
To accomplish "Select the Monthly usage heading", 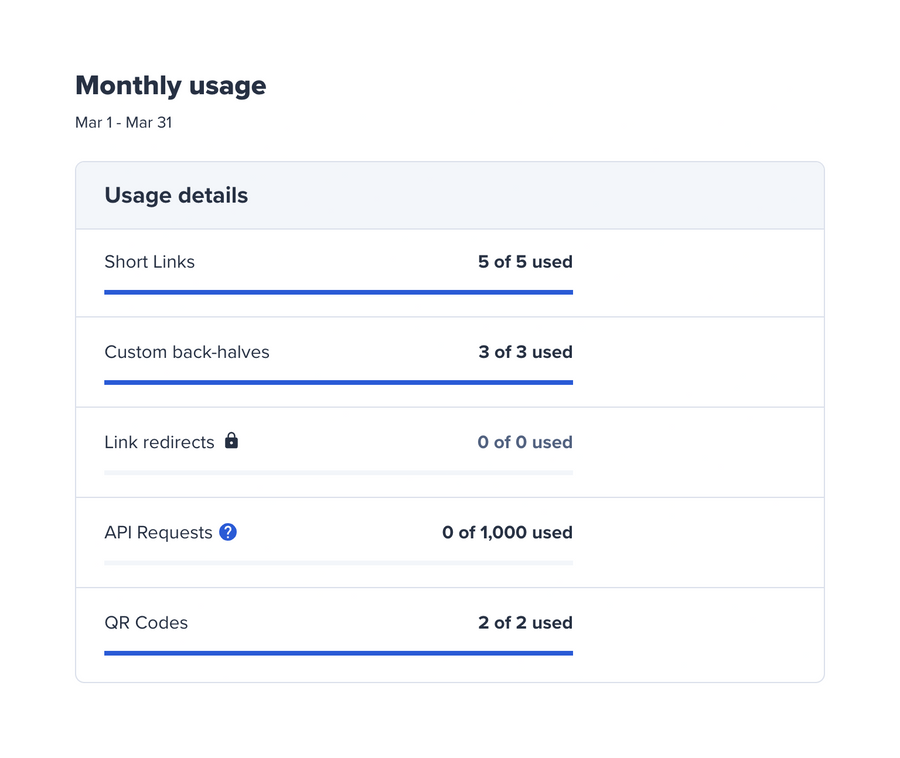I will [170, 86].
